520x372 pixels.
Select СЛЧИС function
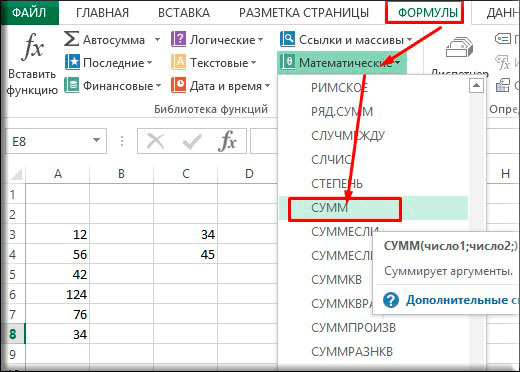click(373, 160)
